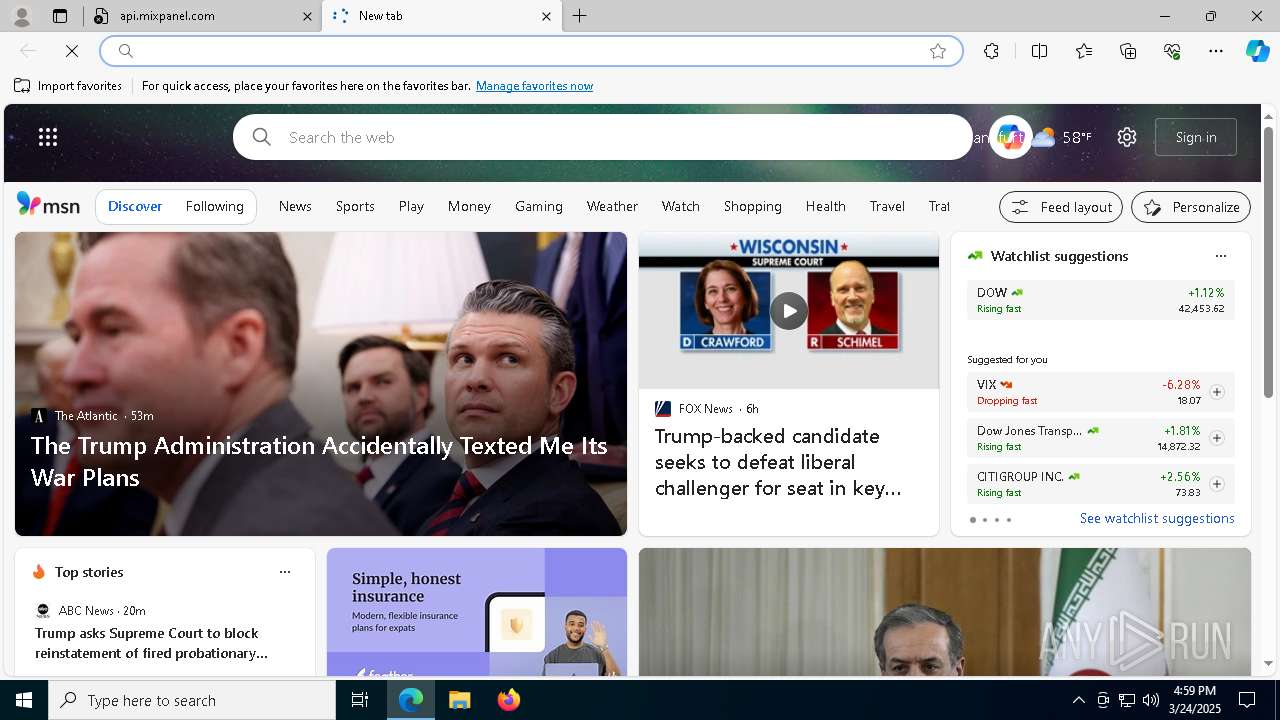Open the Sports category
The height and width of the screenshot is (720, 1280).
[x=355, y=206]
